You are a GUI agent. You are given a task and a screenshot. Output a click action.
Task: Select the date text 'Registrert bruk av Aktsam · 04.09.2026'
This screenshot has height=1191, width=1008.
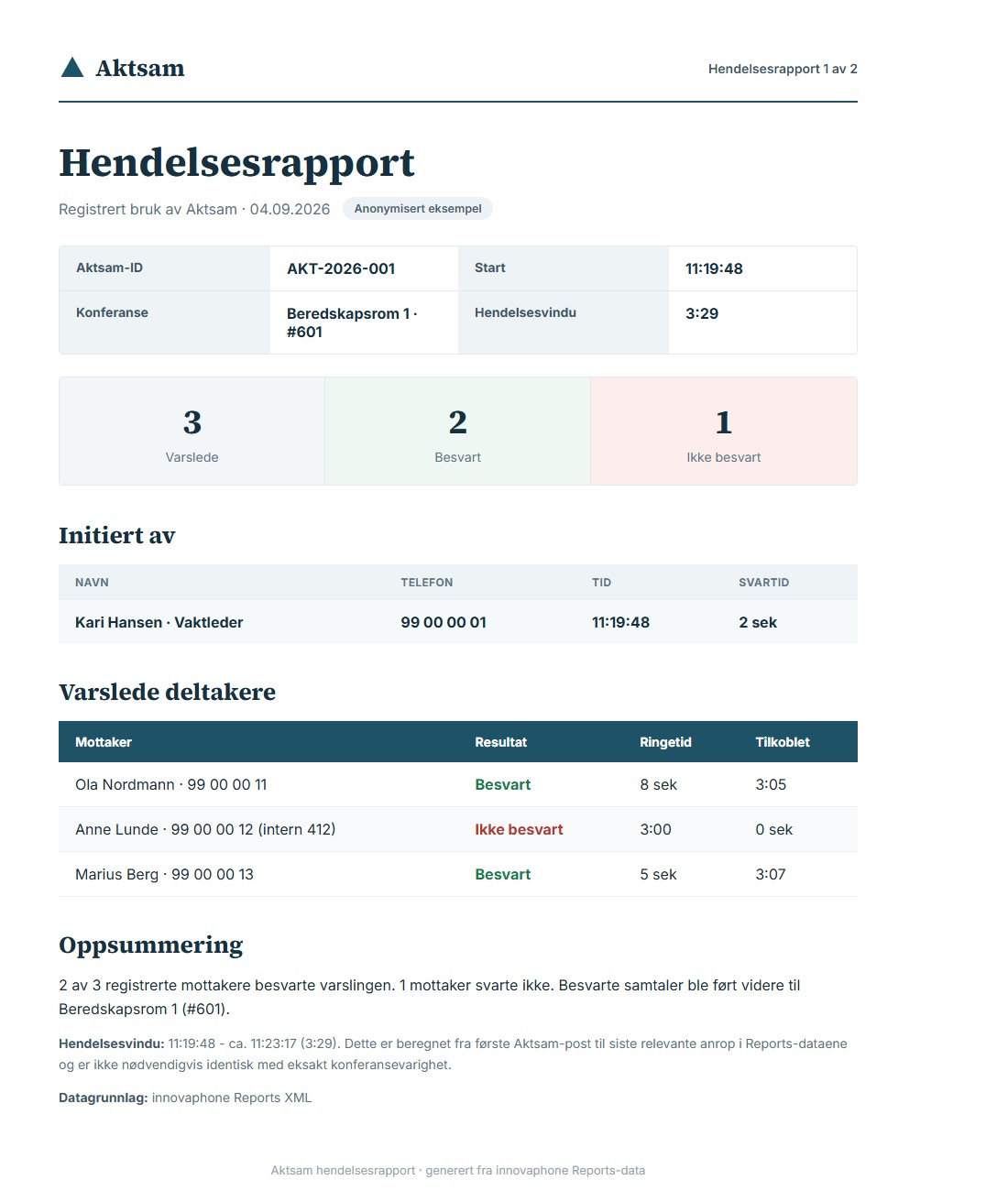(194, 209)
